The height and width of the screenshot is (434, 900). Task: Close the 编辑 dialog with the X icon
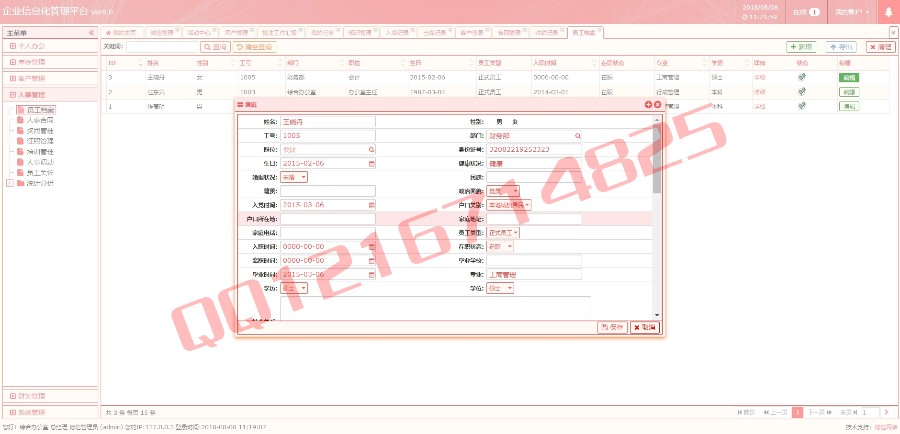pyautogui.click(x=657, y=104)
